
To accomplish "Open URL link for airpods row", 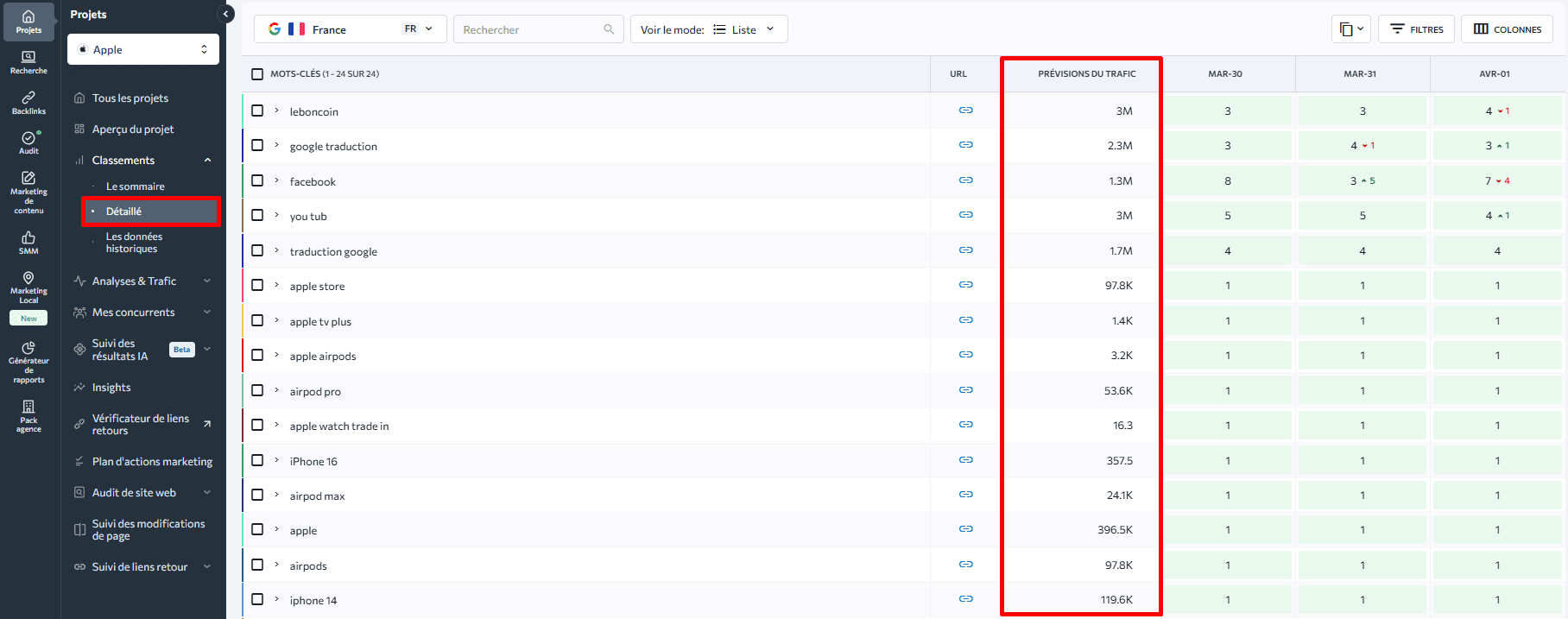I will pos(965,565).
